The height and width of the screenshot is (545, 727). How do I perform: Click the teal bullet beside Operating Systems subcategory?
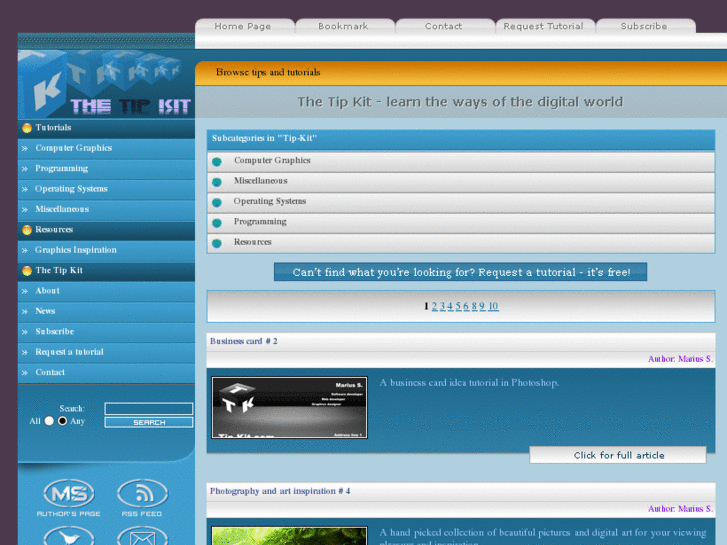pos(217,202)
